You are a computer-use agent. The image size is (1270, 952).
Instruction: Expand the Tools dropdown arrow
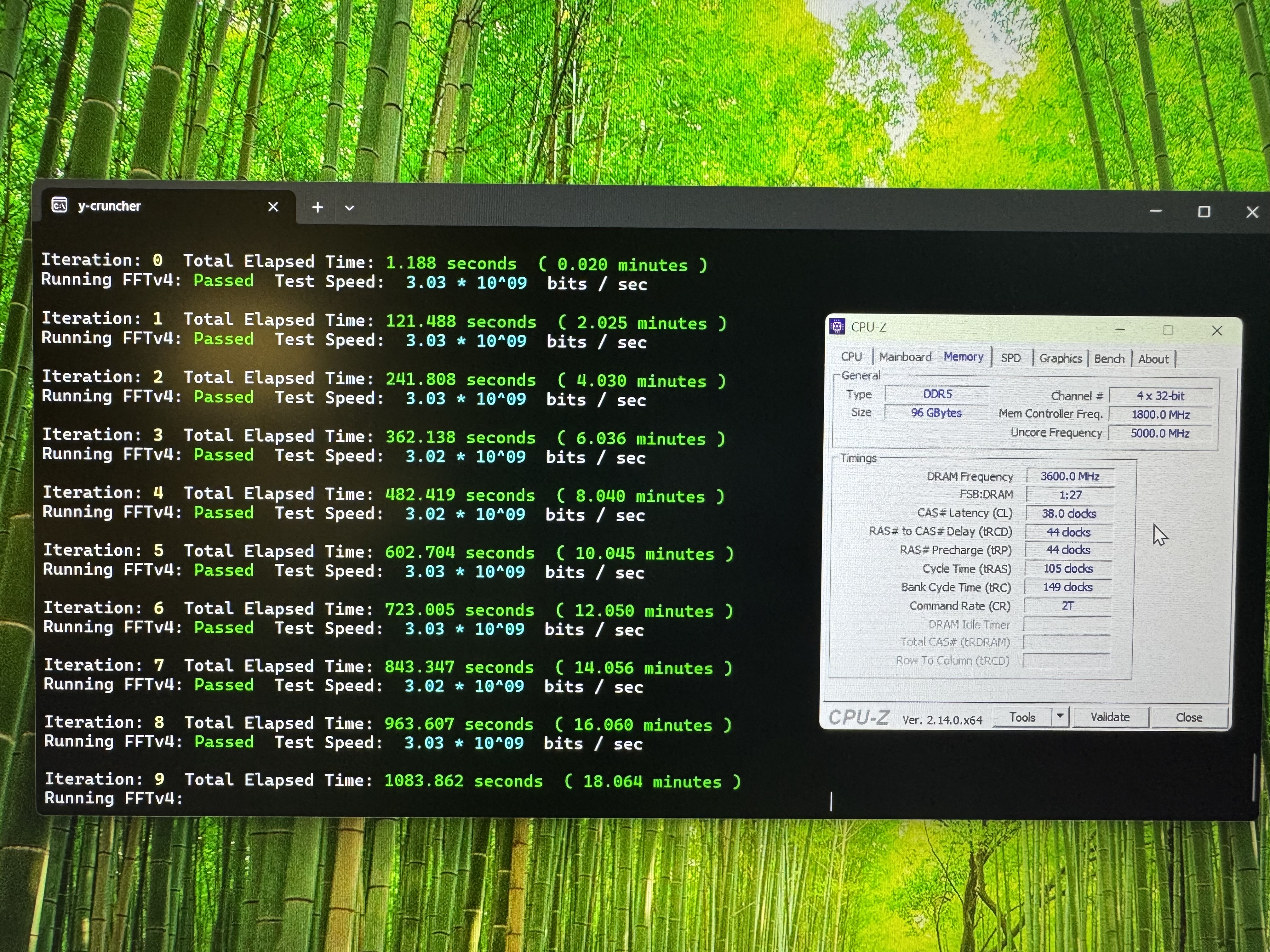click(x=1060, y=717)
